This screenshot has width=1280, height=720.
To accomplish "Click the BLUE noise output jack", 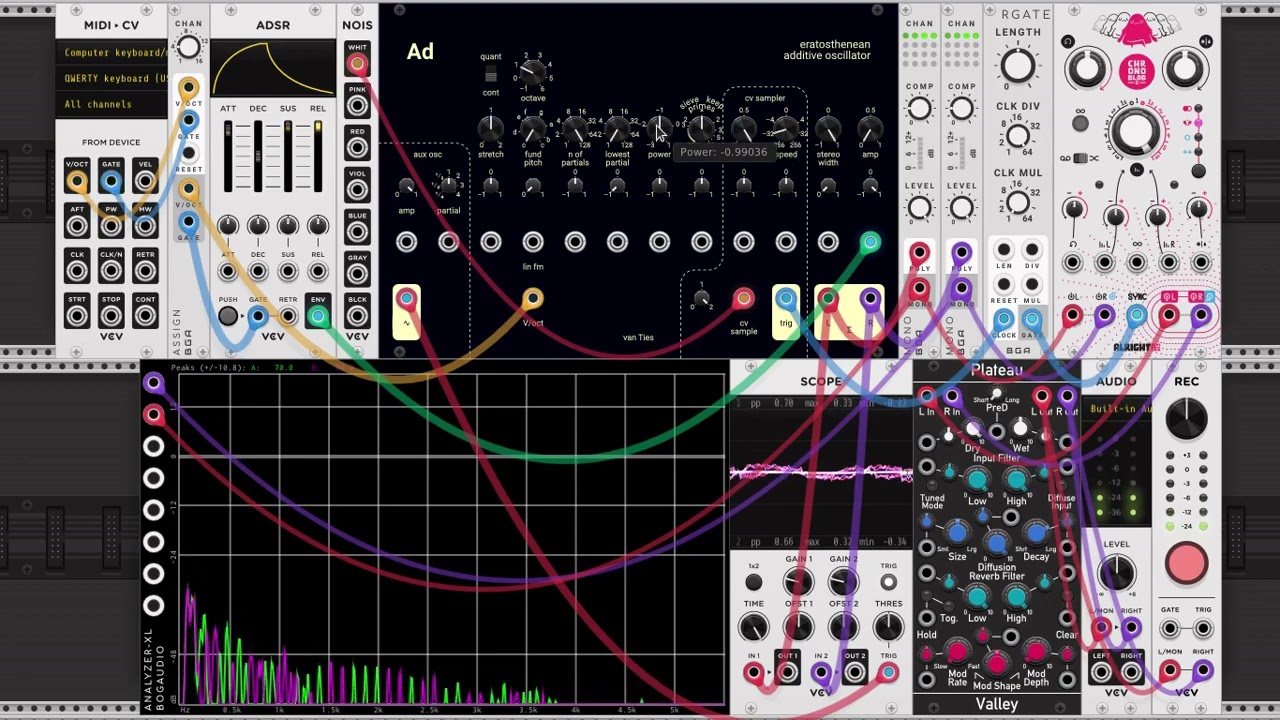I will tap(357, 232).
